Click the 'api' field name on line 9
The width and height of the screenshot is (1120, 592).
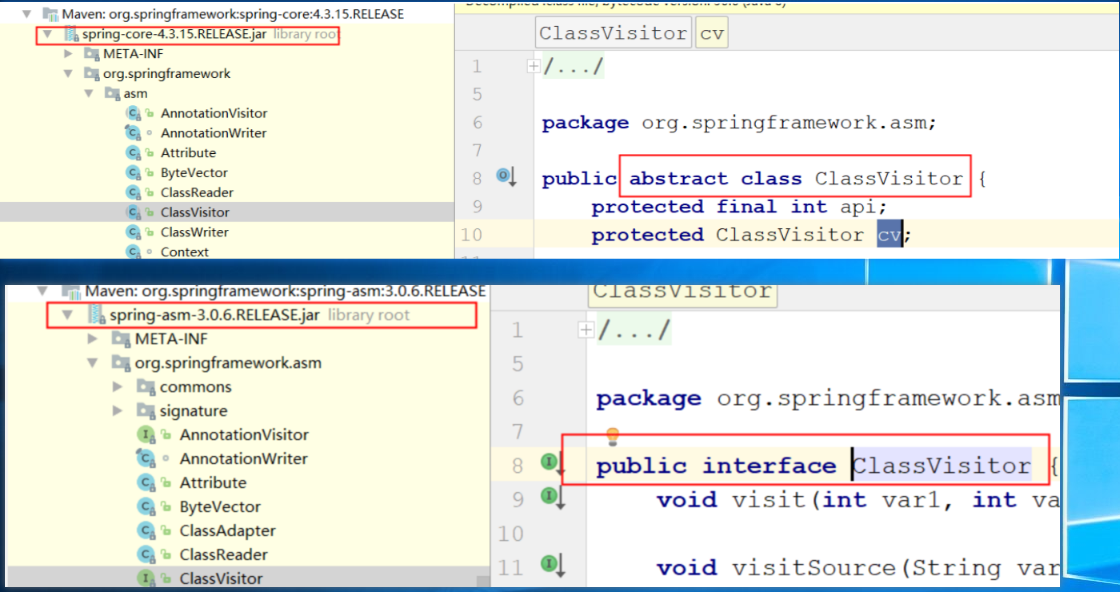tap(856, 206)
